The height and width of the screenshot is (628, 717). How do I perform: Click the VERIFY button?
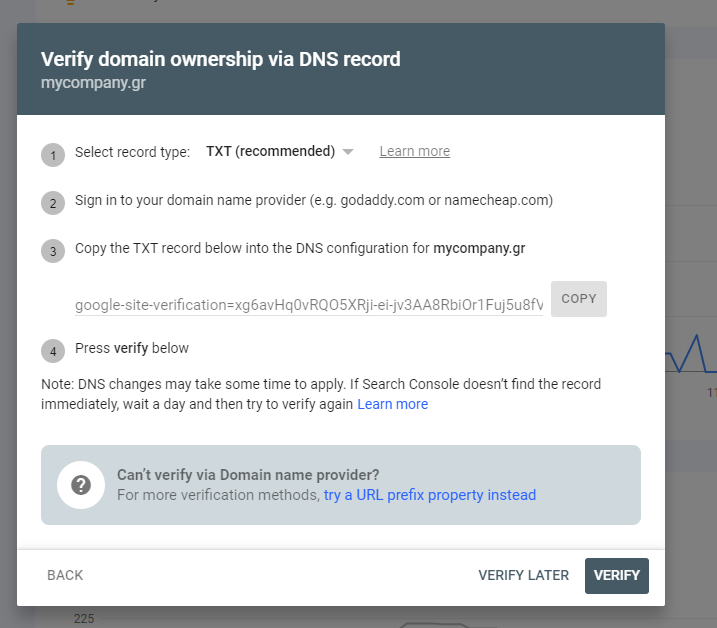(x=616, y=575)
